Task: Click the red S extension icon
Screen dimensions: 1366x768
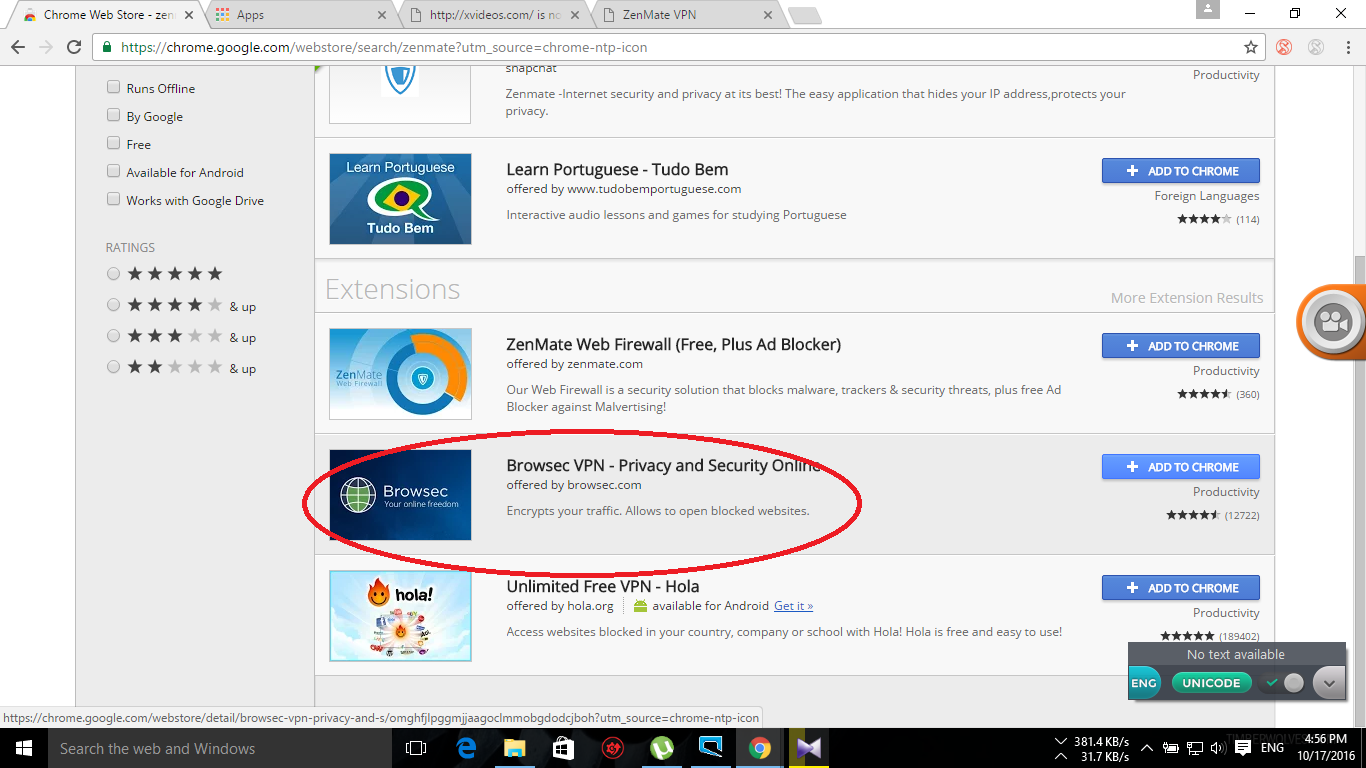Action: tap(1284, 47)
